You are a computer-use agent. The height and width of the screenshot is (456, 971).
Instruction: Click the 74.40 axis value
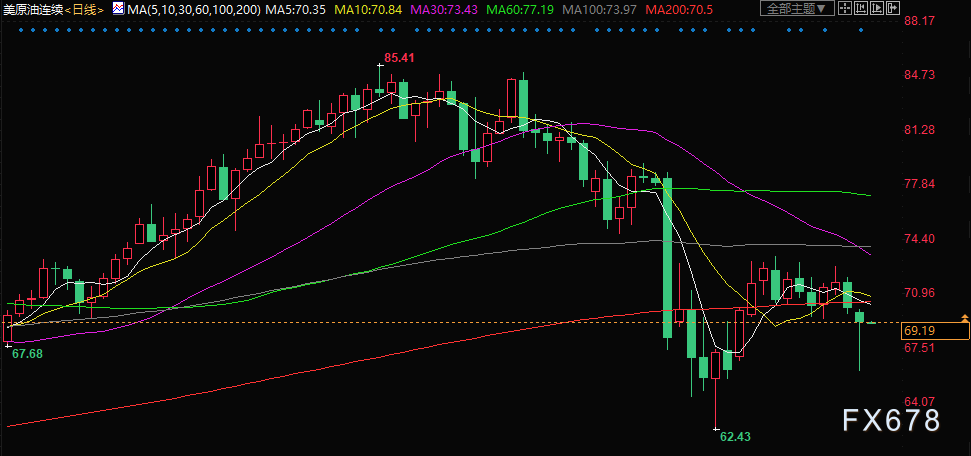(919, 239)
